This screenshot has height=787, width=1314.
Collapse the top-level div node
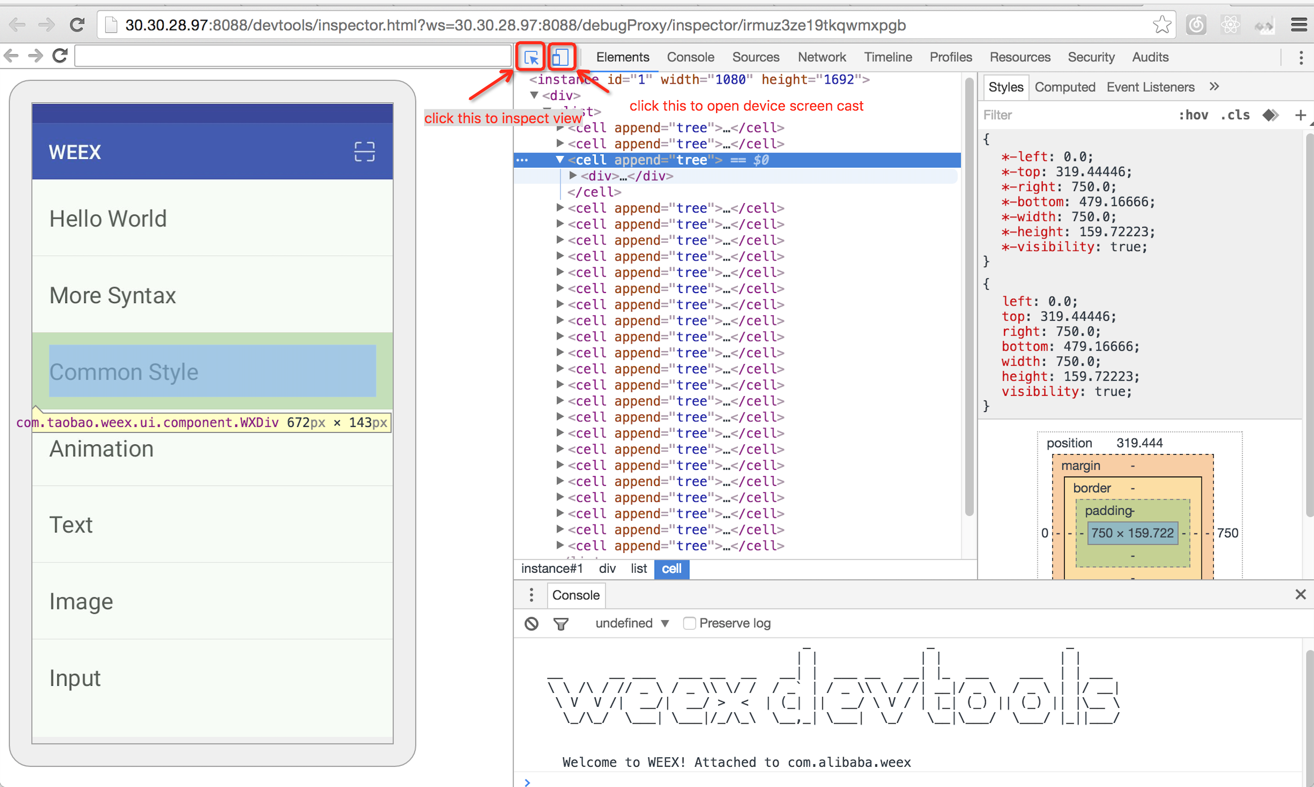tap(535, 96)
